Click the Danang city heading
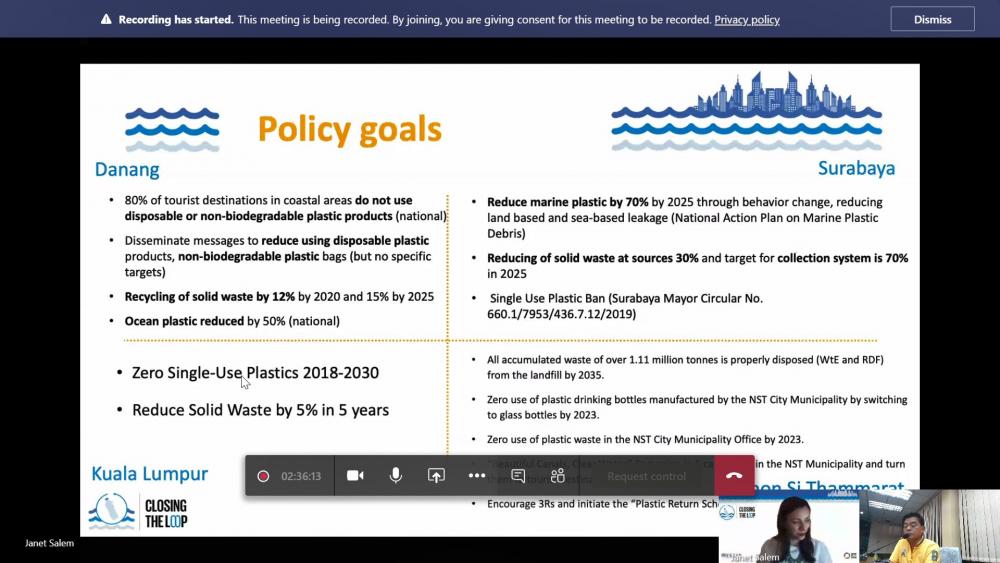 127,170
